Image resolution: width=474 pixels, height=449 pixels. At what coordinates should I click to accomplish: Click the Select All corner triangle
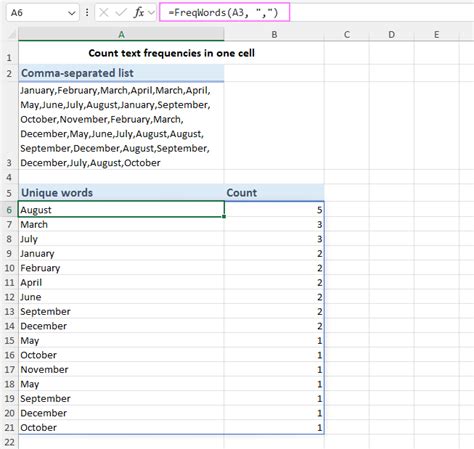point(12,34)
